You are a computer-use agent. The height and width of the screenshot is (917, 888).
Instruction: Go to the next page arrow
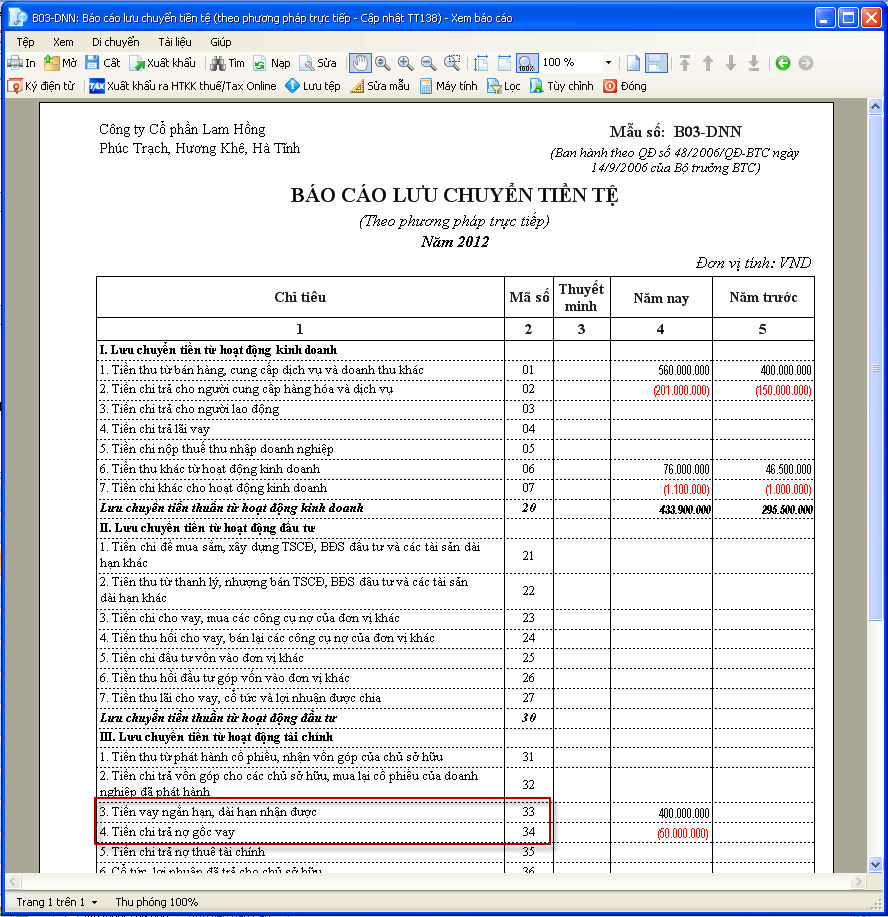[x=731, y=63]
